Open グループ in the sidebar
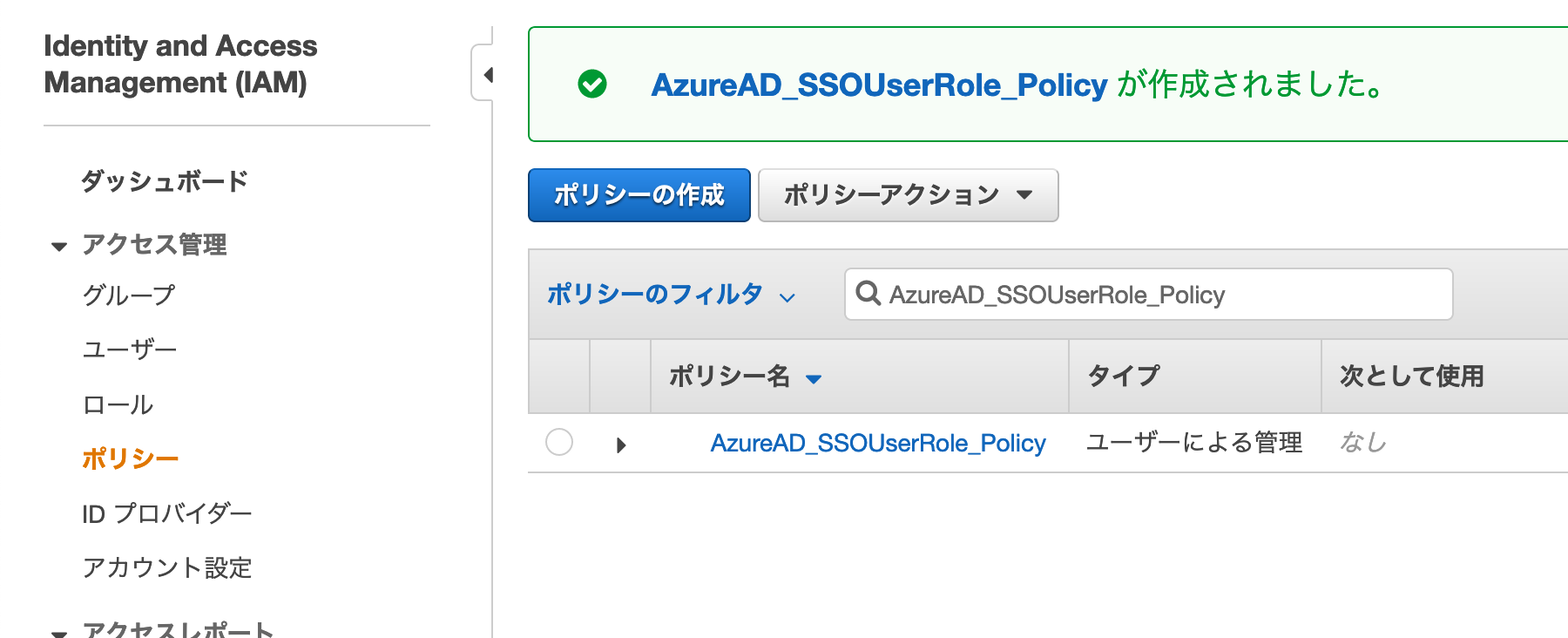The width and height of the screenshot is (1568, 638). 129,295
